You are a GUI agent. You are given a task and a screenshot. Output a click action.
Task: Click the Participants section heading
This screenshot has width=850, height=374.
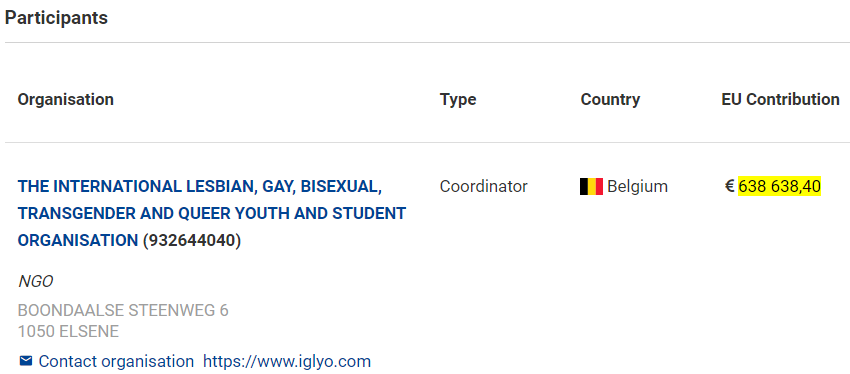(56, 18)
